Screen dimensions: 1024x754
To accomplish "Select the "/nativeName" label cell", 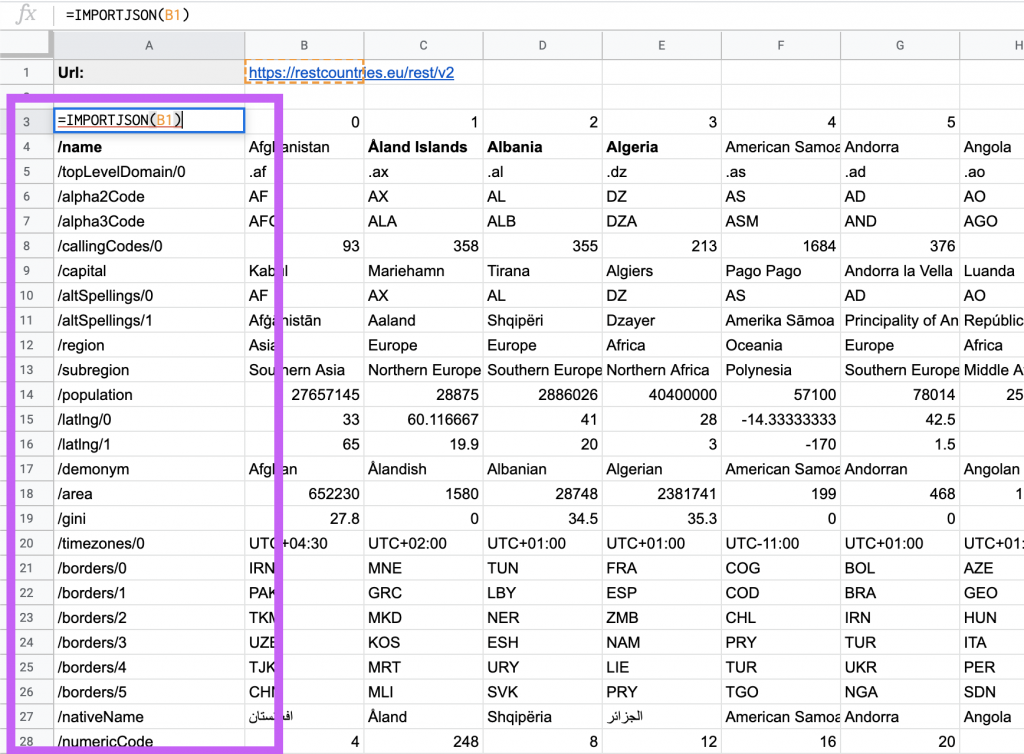I will (x=149, y=716).
